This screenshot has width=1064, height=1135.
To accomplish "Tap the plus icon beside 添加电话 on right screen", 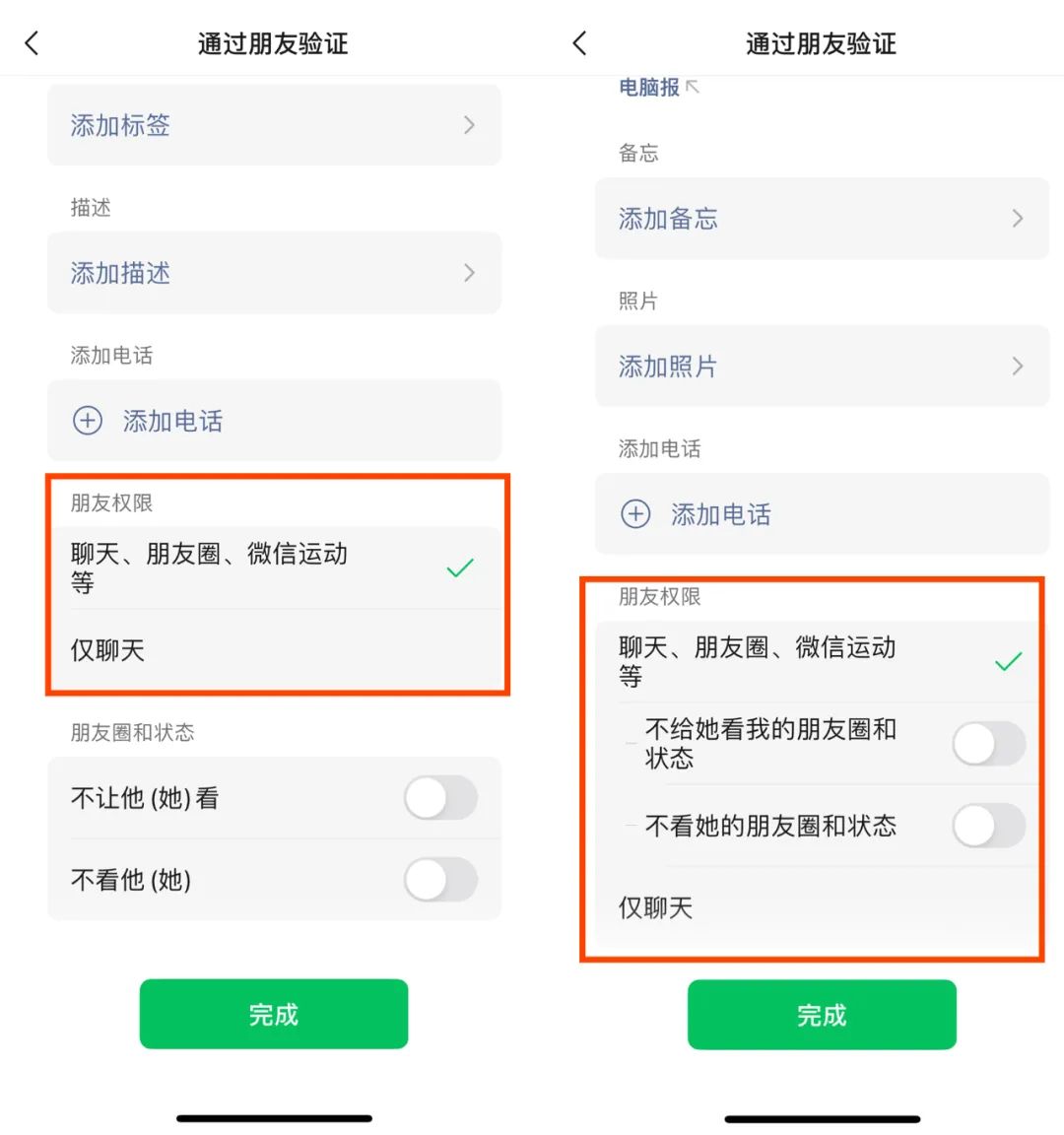I will (x=635, y=514).
